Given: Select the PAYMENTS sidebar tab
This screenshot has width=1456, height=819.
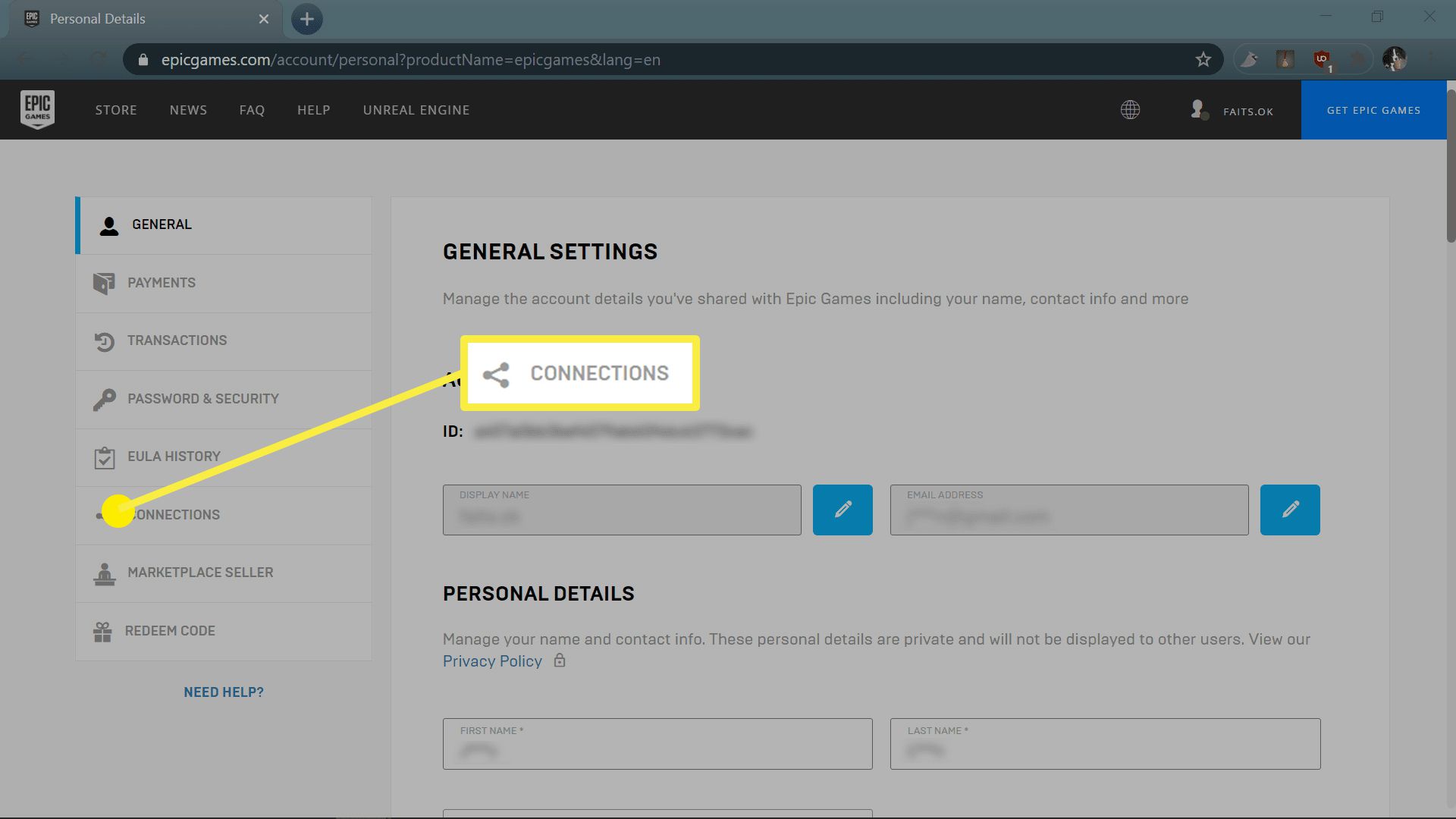Looking at the screenshot, I should pyautogui.click(x=224, y=283).
